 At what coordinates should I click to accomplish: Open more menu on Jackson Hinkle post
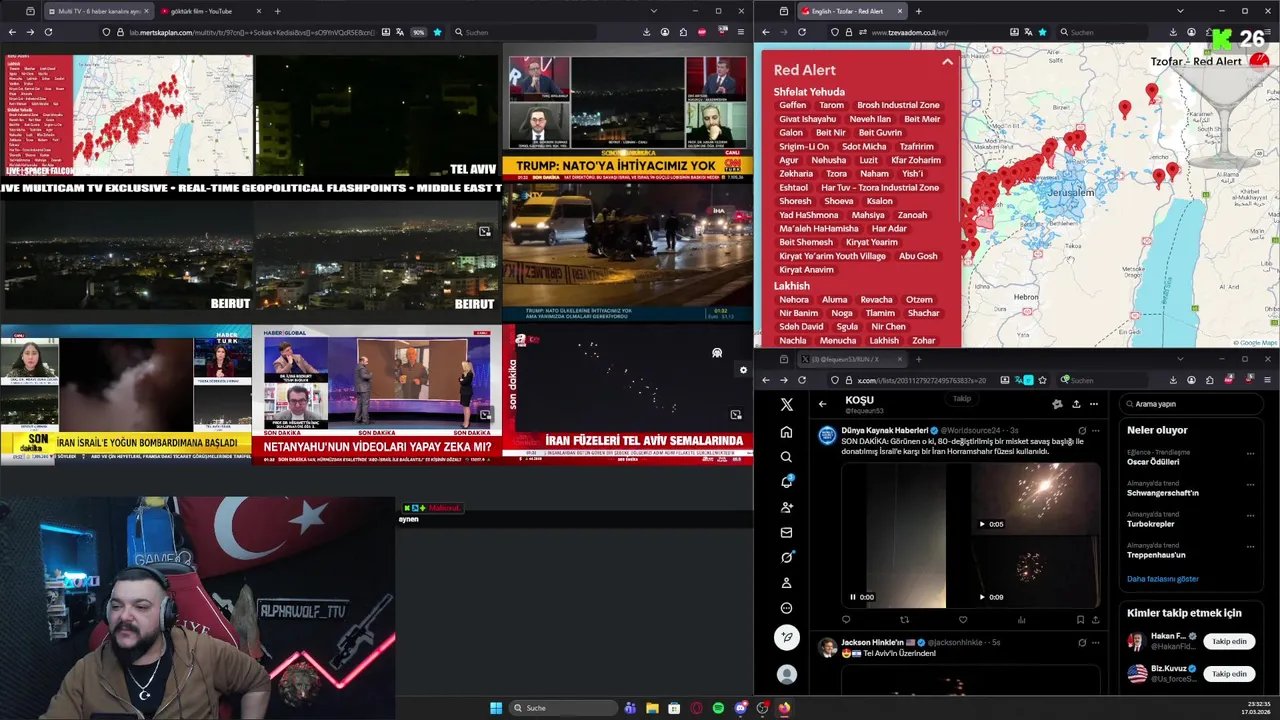click(1096, 642)
